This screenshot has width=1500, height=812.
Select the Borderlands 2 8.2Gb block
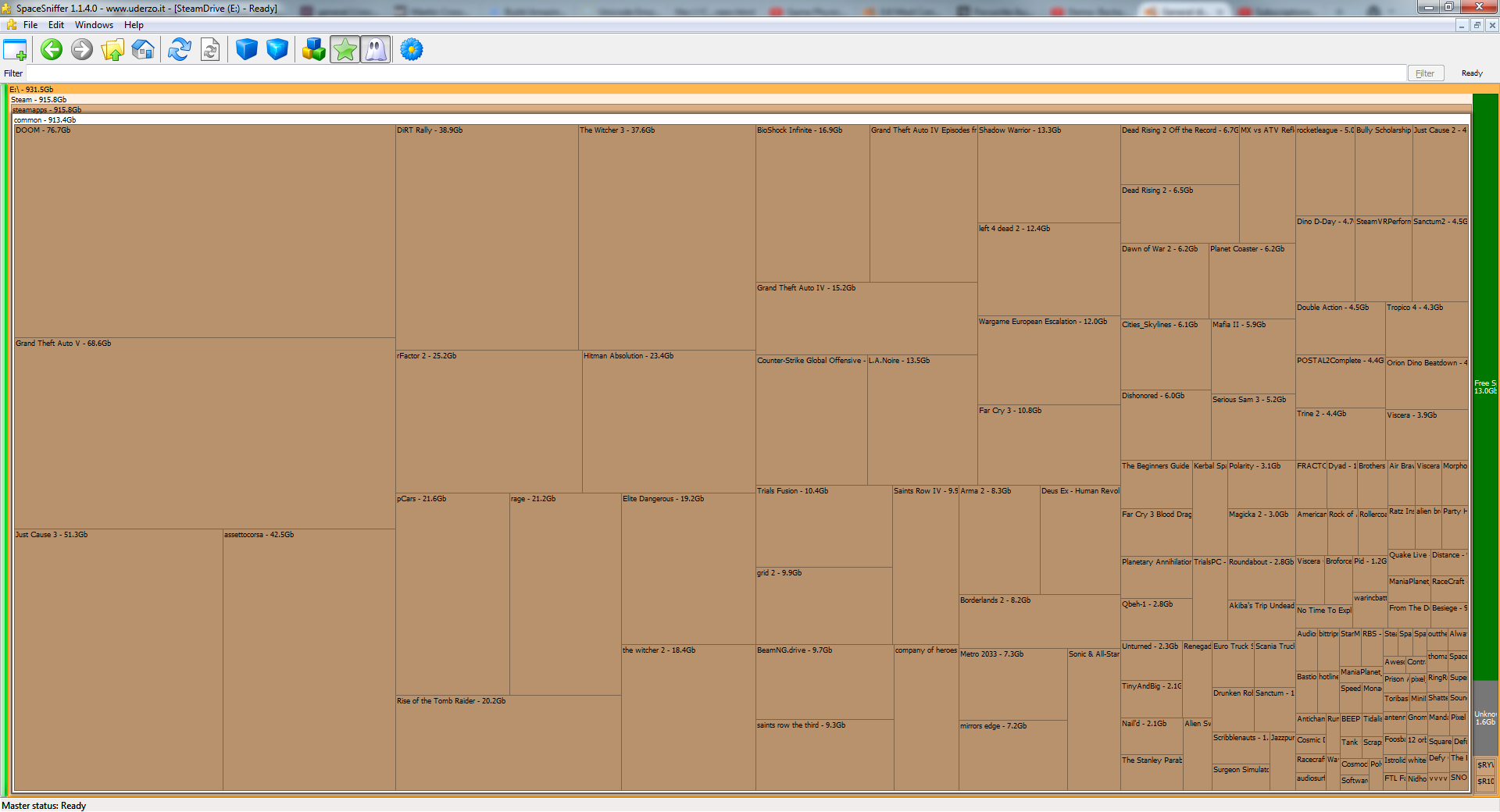click(x=1040, y=621)
